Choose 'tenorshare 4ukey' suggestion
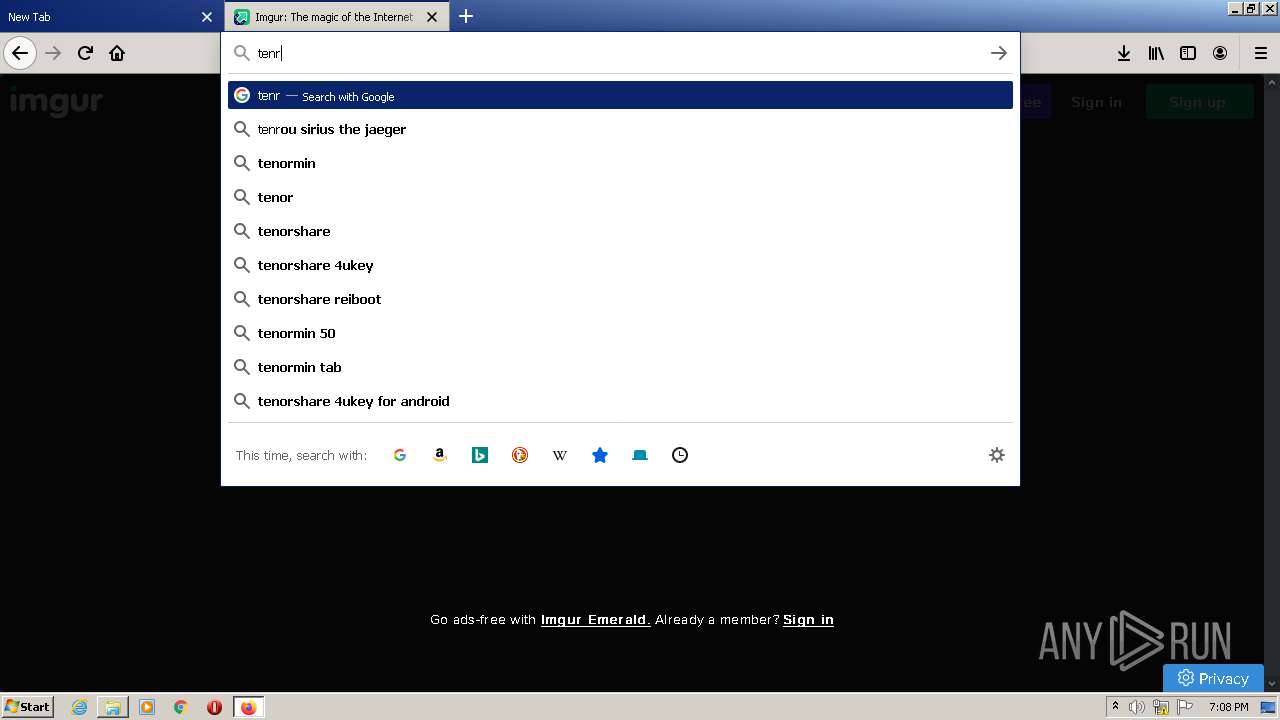The height and width of the screenshot is (720, 1280). click(x=620, y=265)
